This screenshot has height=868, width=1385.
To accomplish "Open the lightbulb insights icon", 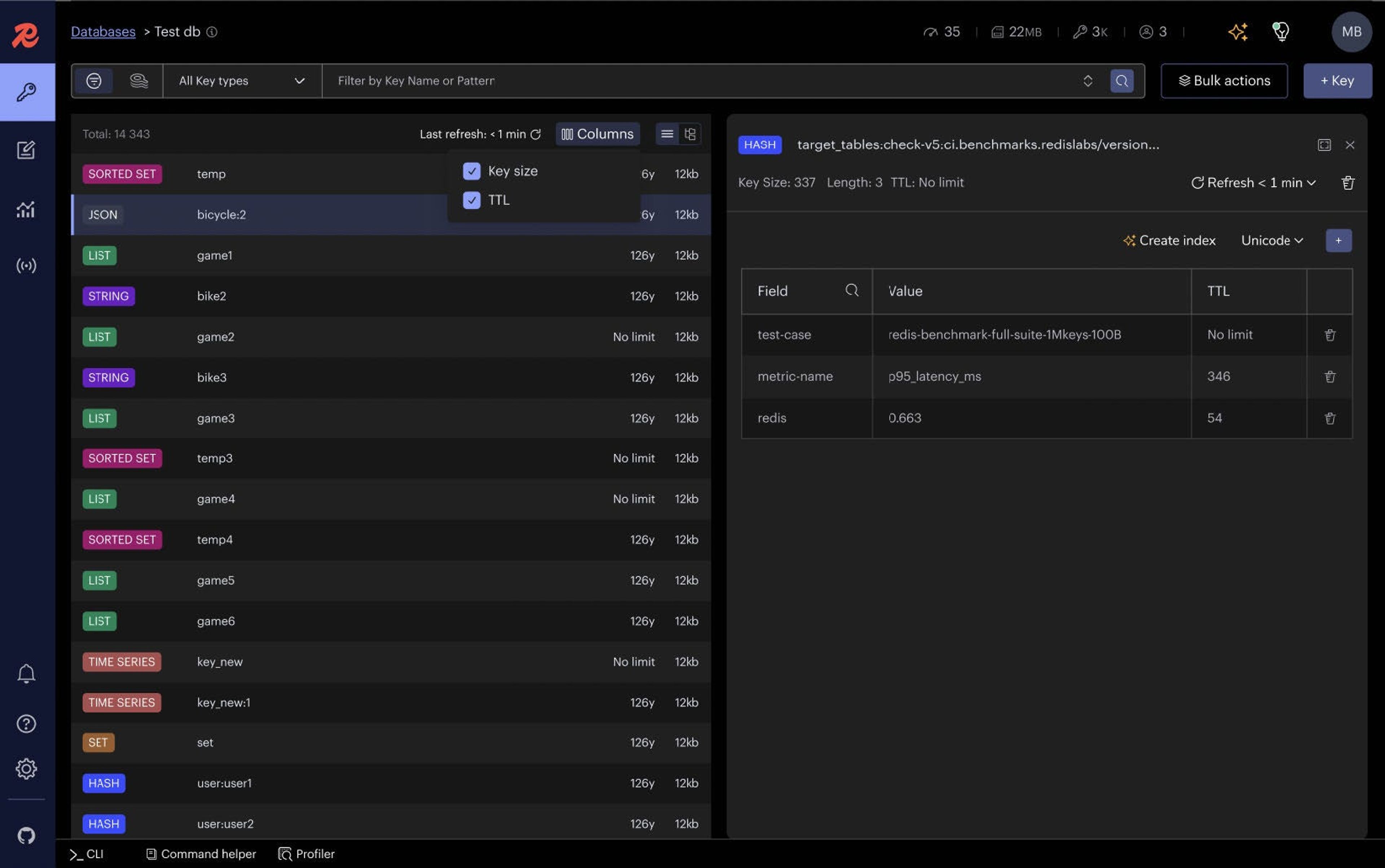I will click(1281, 32).
